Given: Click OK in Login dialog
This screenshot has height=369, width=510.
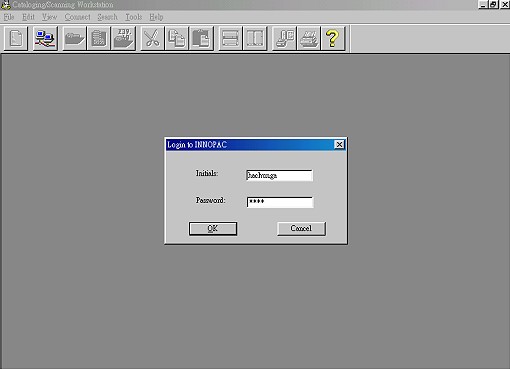Looking at the screenshot, I should tap(213, 229).
